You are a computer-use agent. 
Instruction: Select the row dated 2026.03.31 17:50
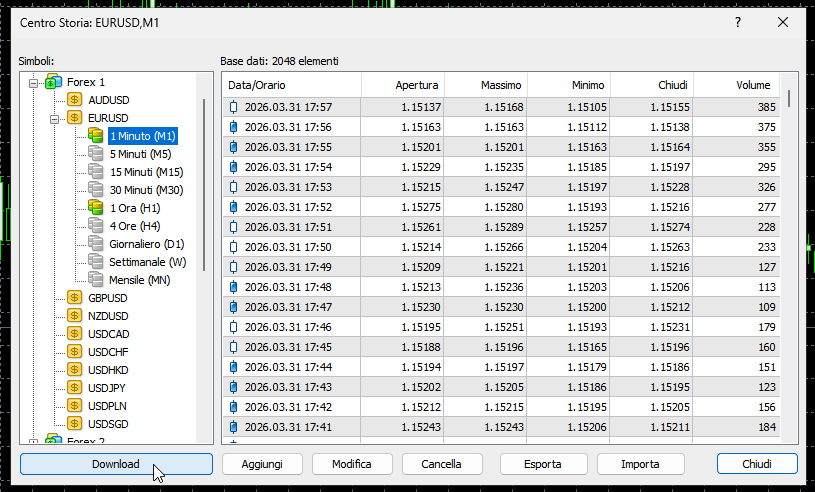click(x=502, y=247)
